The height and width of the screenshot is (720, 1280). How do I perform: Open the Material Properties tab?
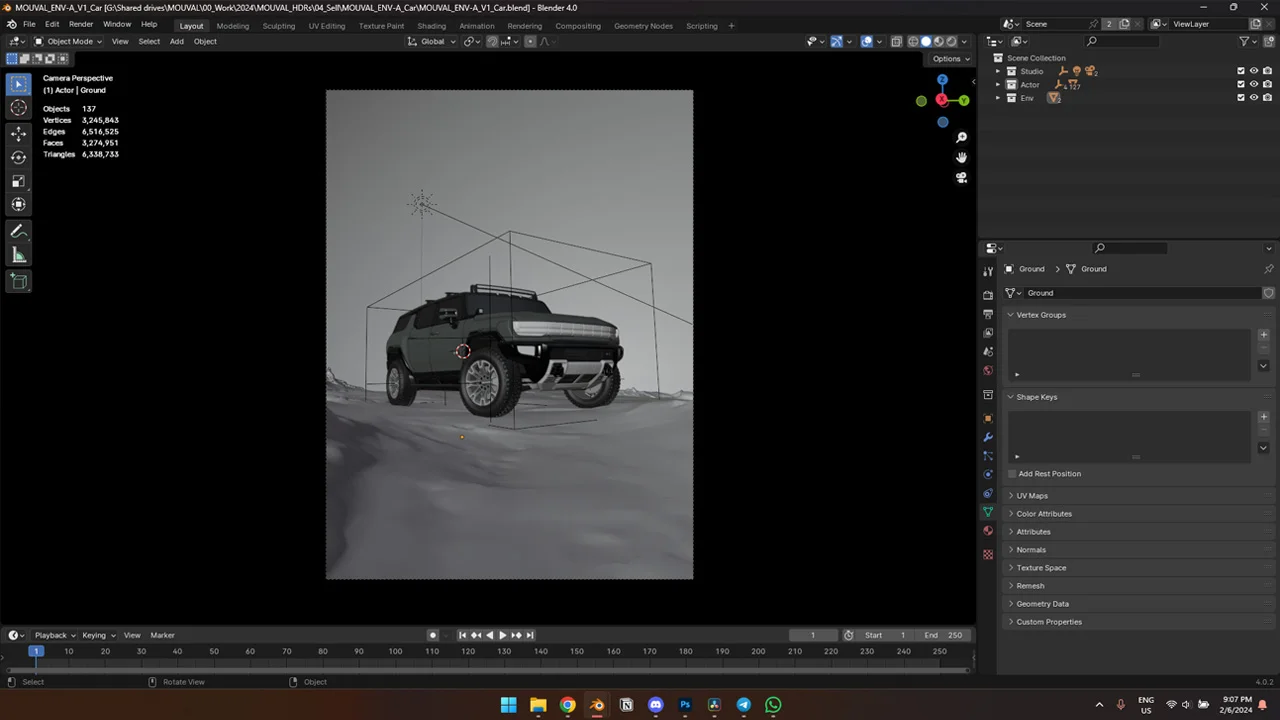coord(987,531)
